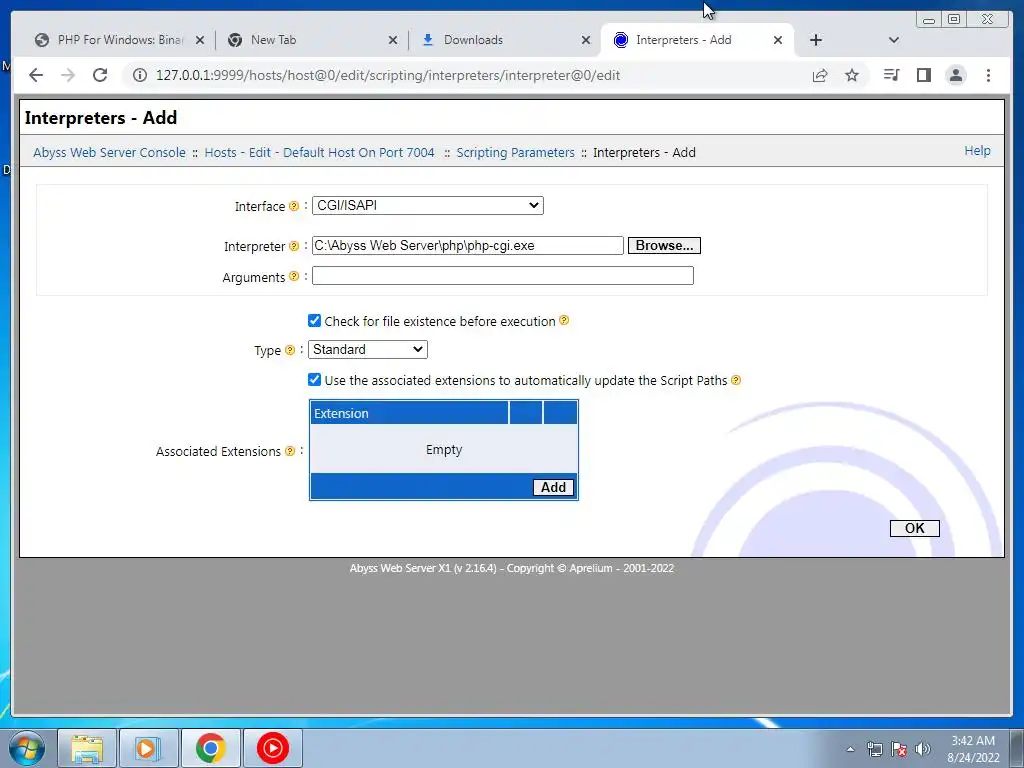
Task: Click Add in Associated Extensions table
Action: tap(553, 487)
